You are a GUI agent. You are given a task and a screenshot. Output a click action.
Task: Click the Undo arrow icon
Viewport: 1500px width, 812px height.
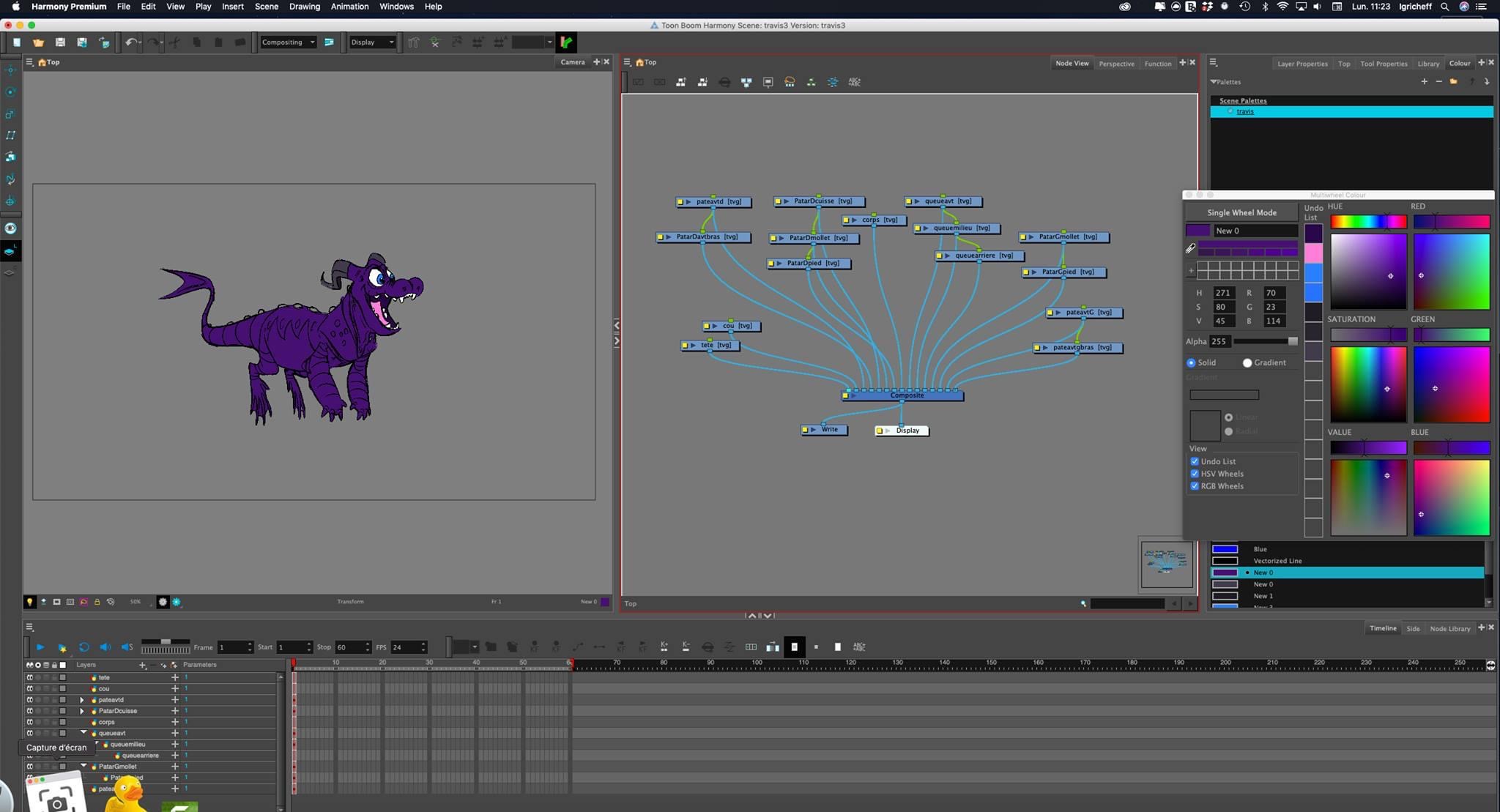[x=130, y=42]
